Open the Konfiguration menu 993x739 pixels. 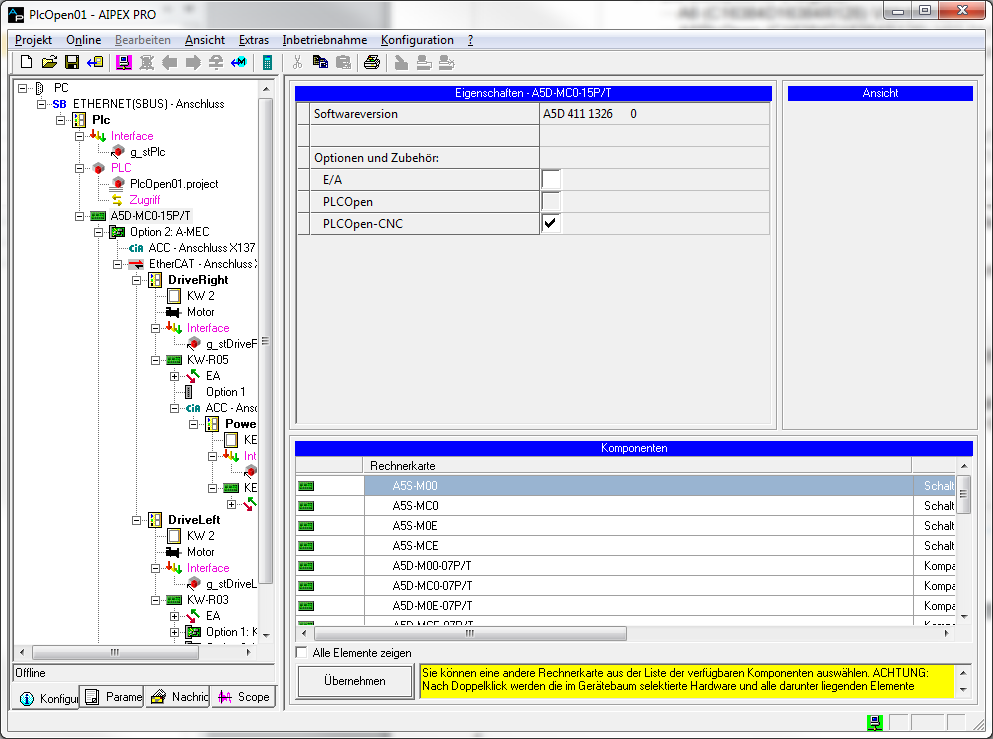(x=417, y=40)
